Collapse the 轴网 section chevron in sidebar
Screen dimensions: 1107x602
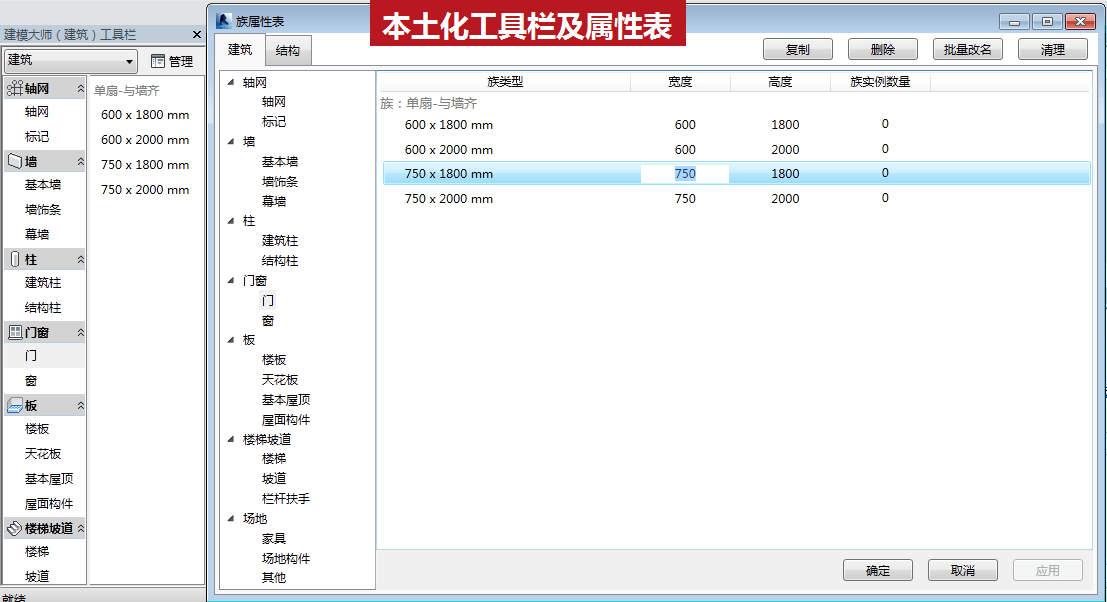point(80,88)
